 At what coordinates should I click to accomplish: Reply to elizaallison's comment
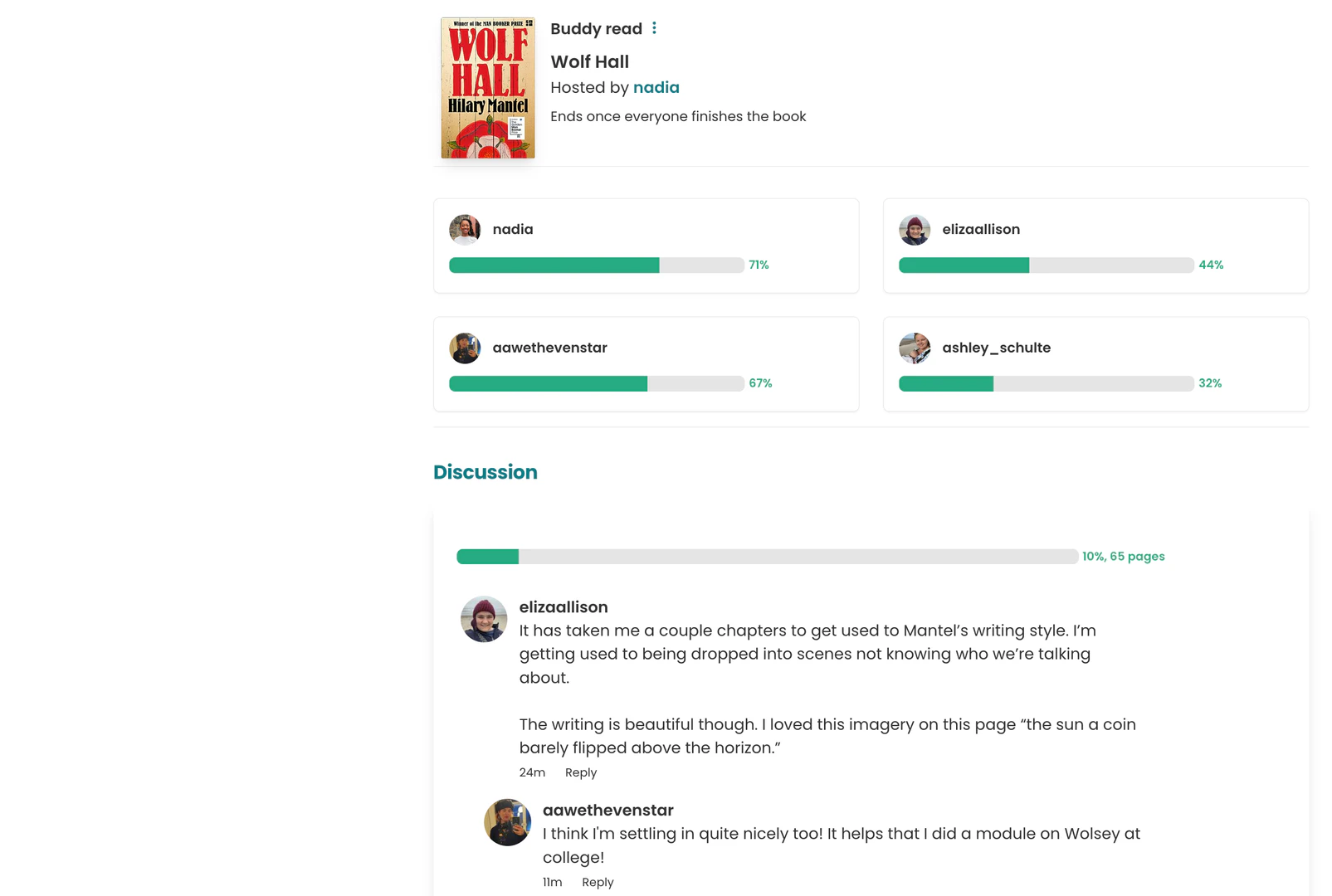pos(581,772)
